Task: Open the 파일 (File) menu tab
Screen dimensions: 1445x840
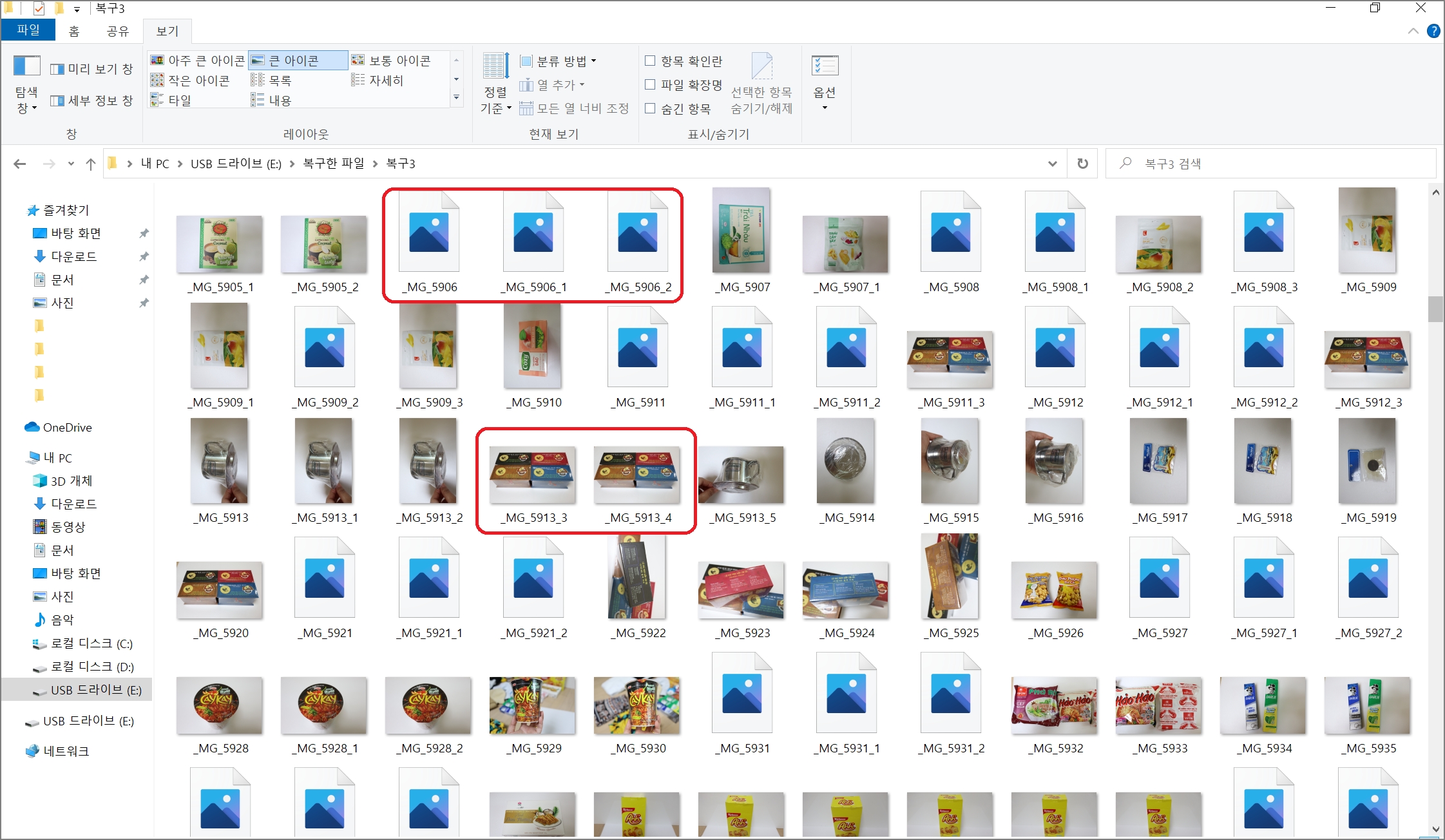Action: point(28,30)
